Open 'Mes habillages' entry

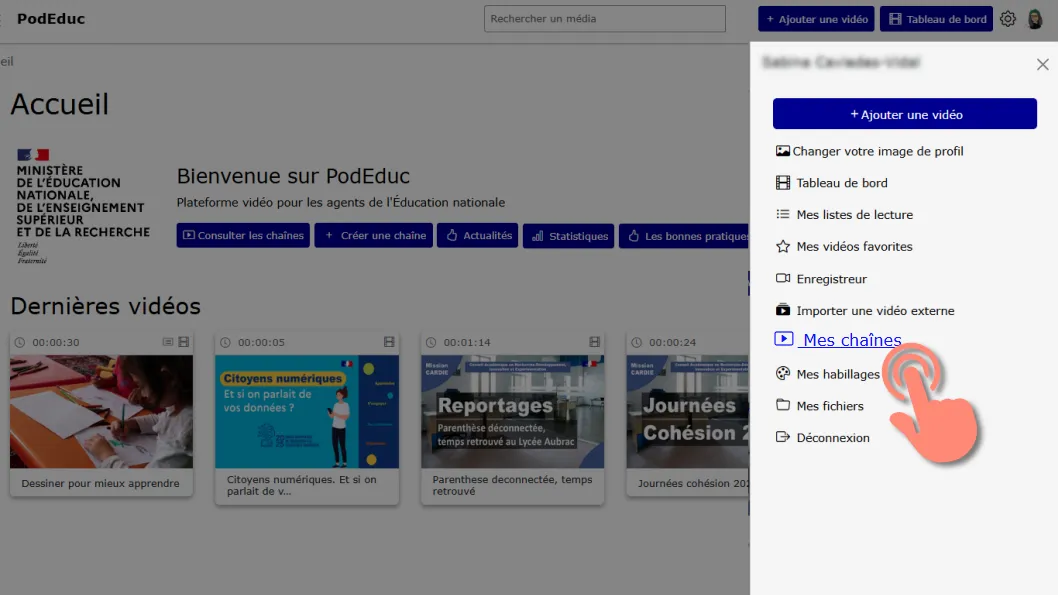(838, 374)
